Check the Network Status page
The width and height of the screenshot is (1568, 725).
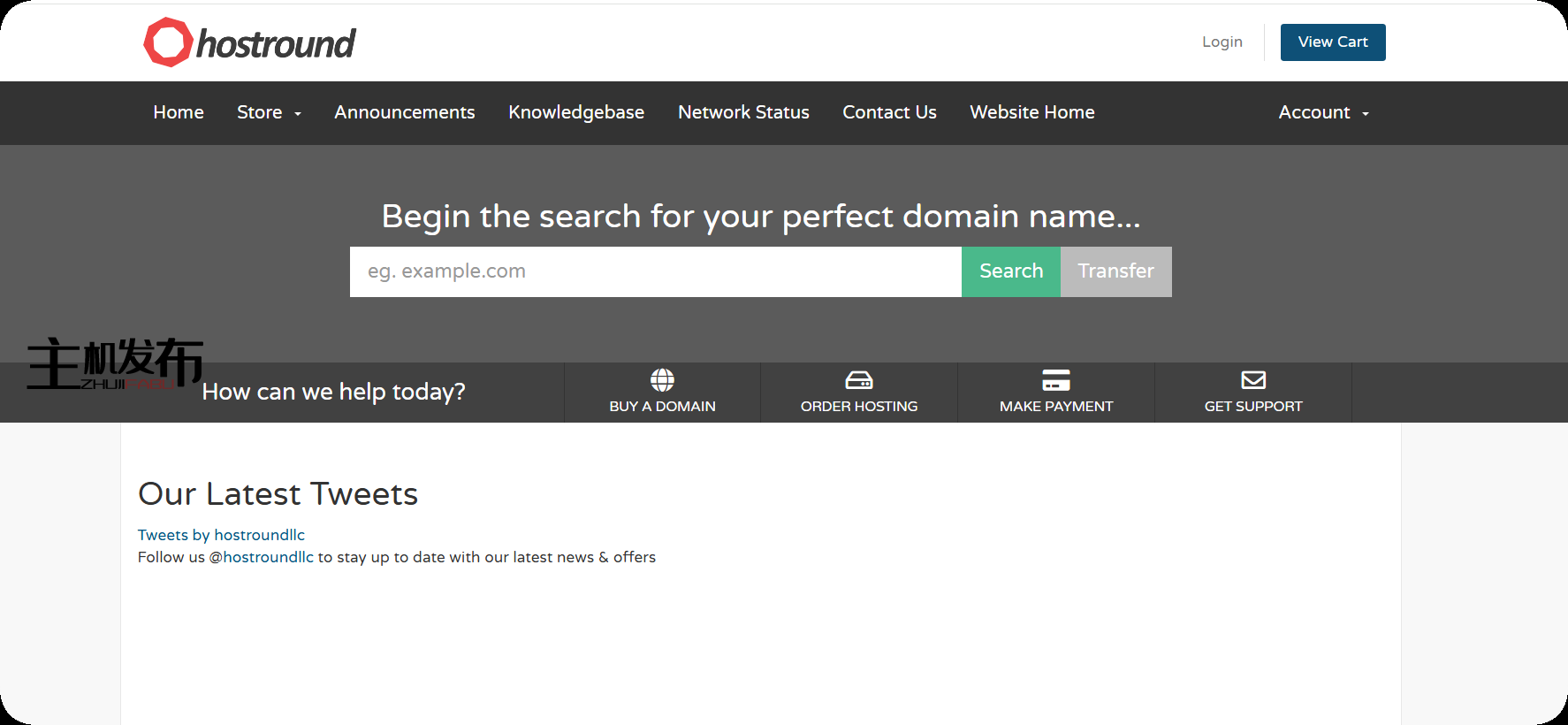pyautogui.click(x=743, y=112)
